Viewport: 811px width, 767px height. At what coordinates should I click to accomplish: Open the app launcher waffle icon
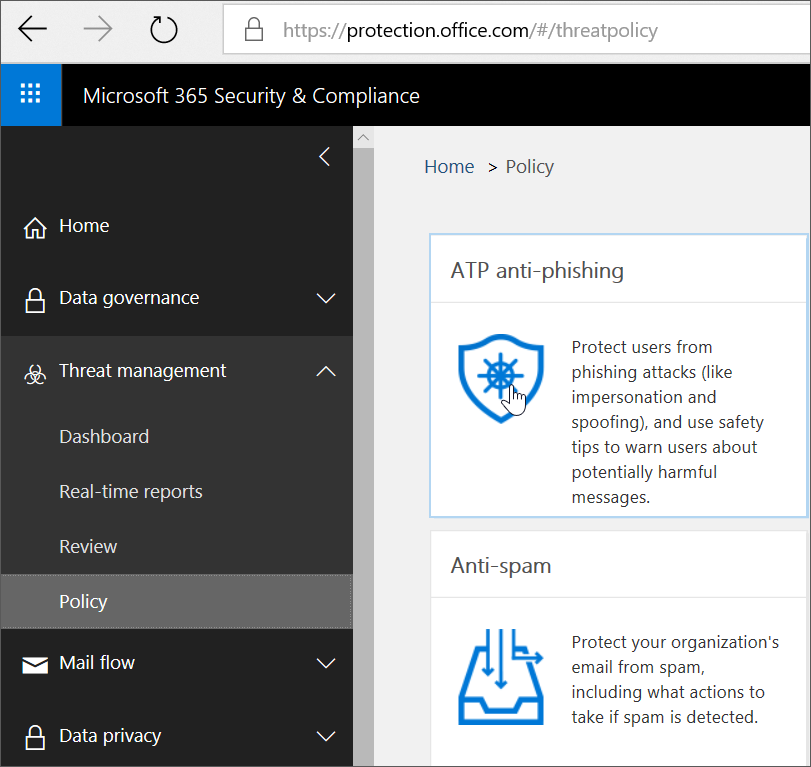tap(31, 94)
